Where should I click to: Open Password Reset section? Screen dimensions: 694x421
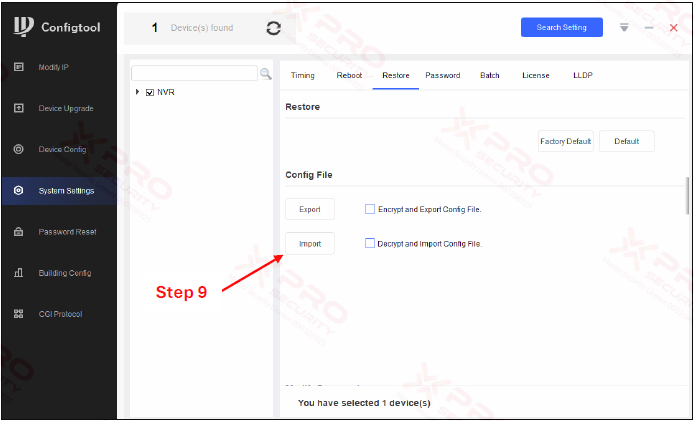(x=67, y=232)
